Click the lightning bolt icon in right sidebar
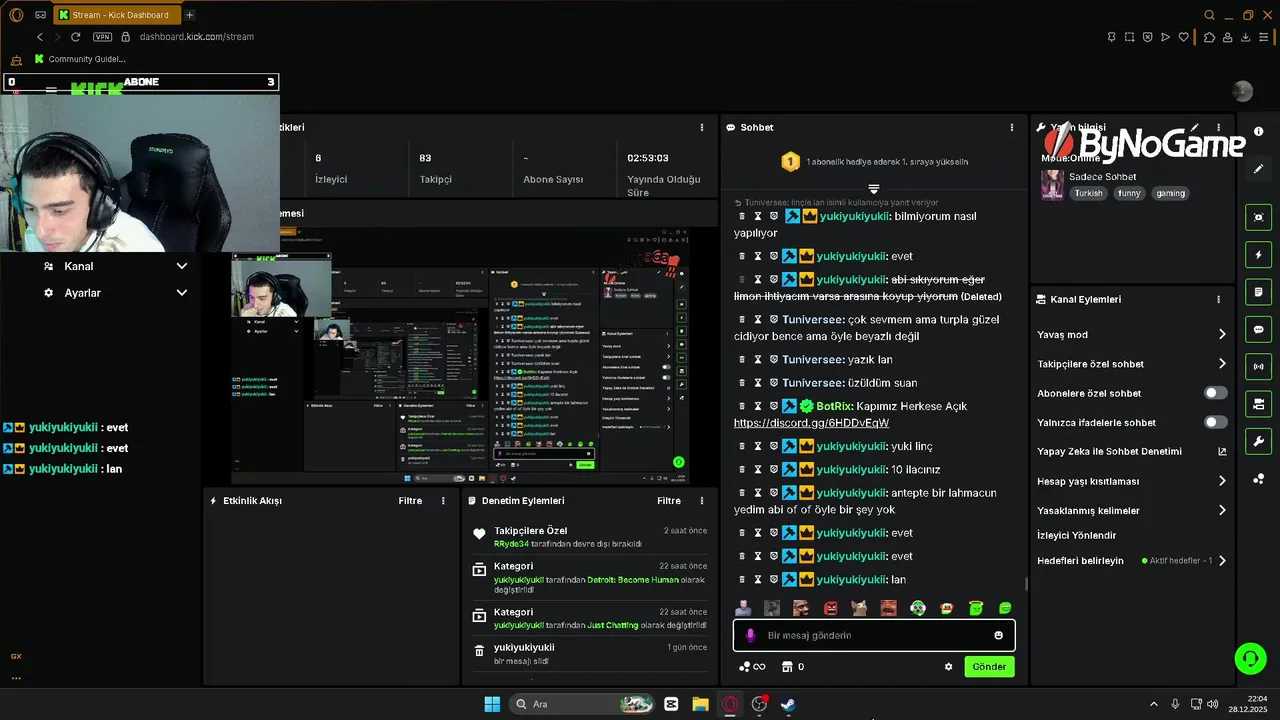 pos(1258,255)
